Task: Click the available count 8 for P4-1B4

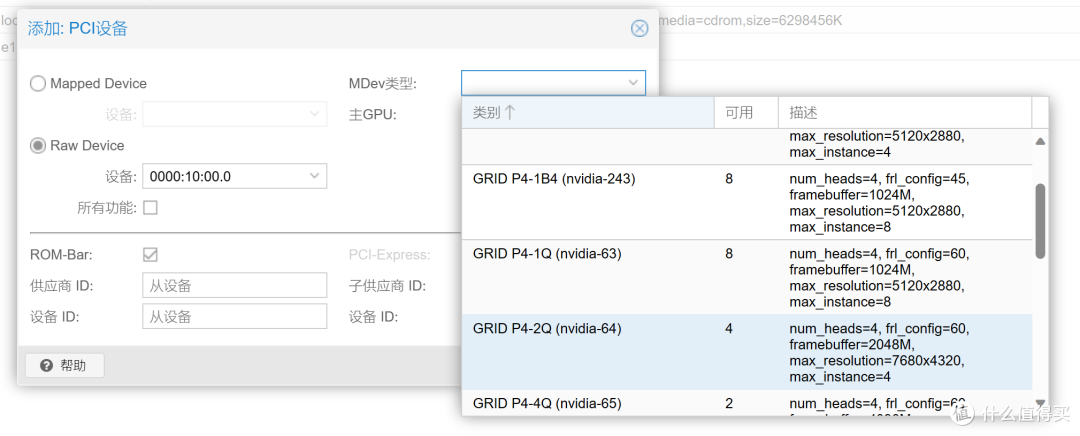Action: pos(729,179)
